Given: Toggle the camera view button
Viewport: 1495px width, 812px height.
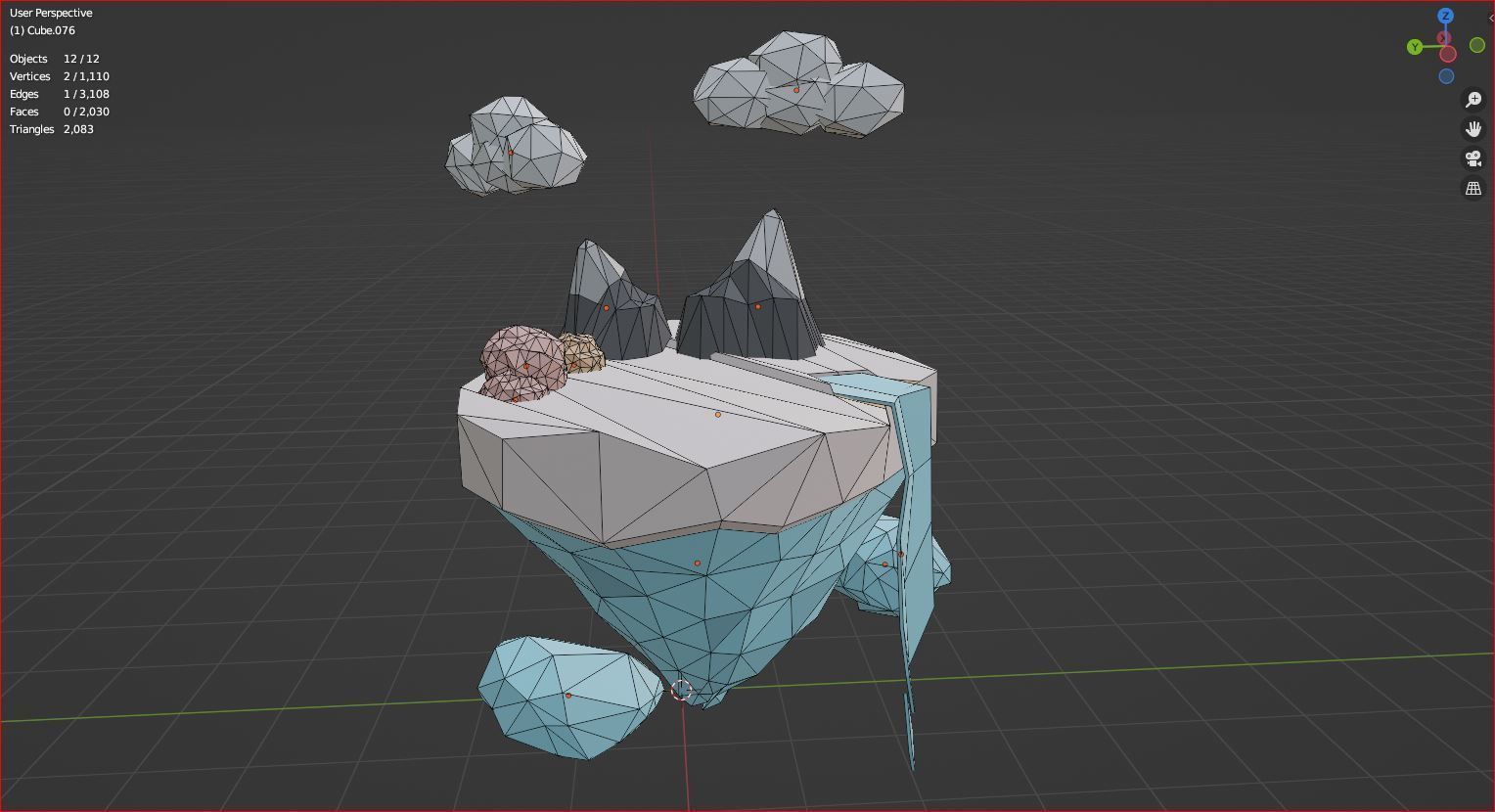Looking at the screenshot, I should [x=1473, y=158].
